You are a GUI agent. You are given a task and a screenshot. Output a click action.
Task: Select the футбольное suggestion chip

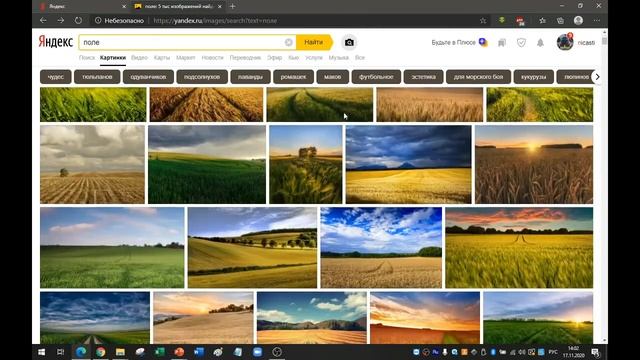[376, 77]
